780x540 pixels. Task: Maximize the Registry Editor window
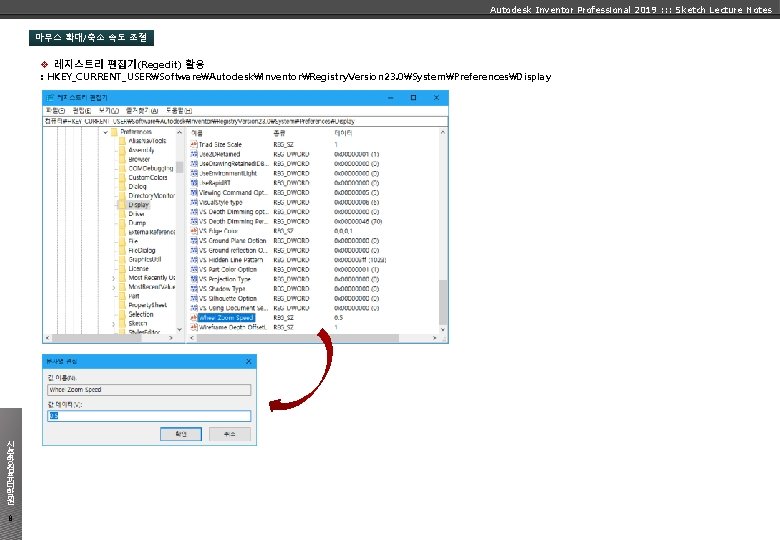pyautogui.click(x=413, y=97)
